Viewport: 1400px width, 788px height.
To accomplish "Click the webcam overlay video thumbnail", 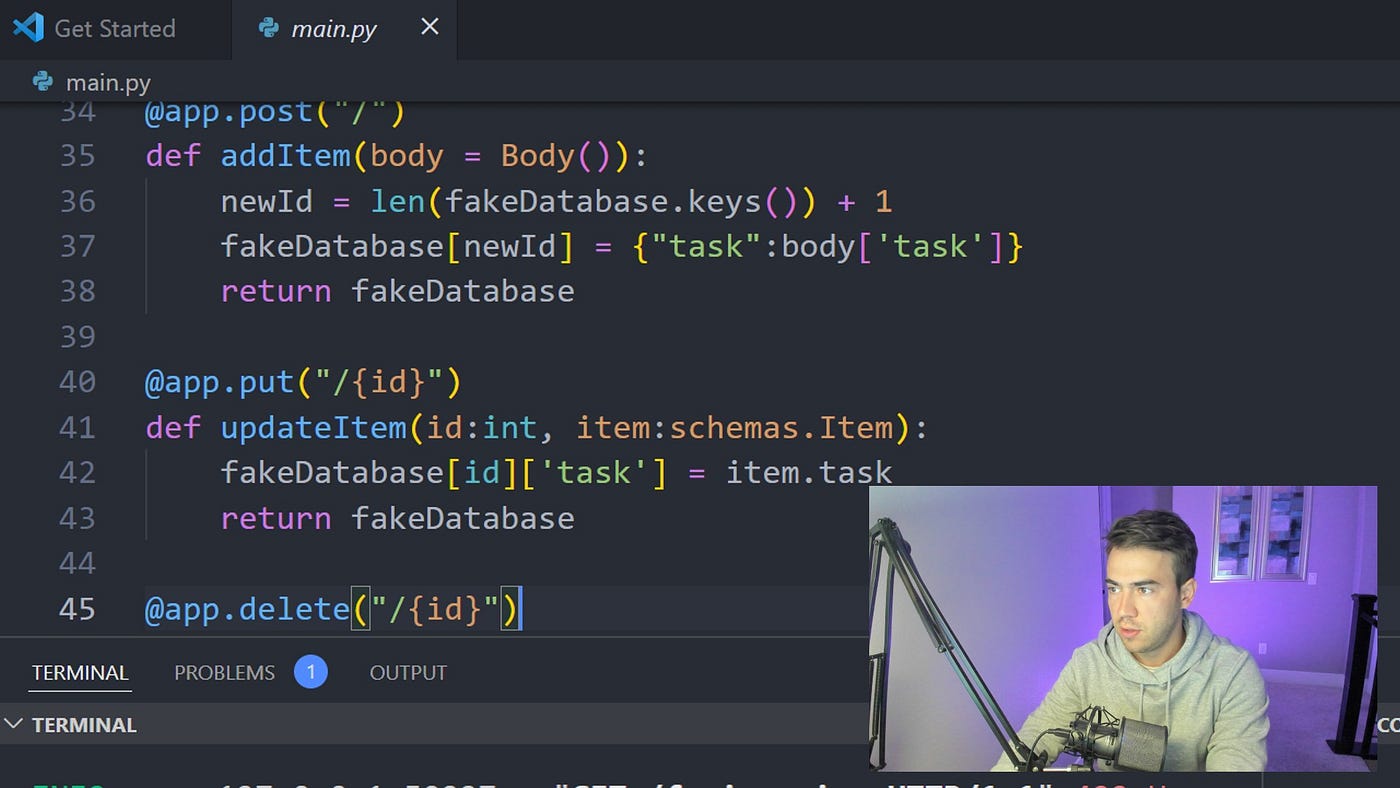I will point(1122,628).
